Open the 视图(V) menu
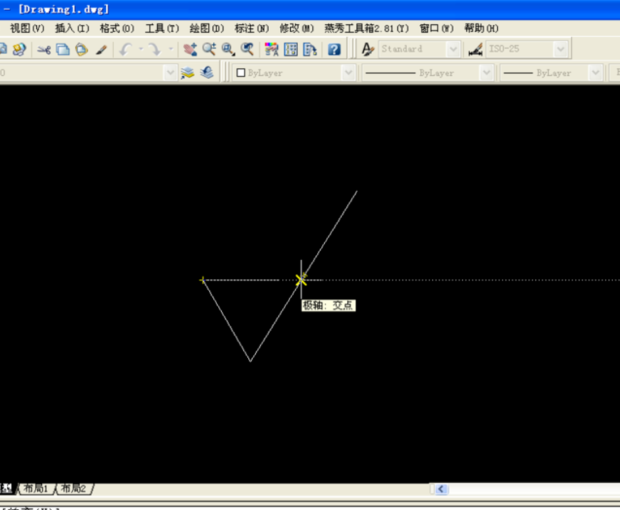The height and width of the screenshot is (510, 620). [x=27, y=28]
